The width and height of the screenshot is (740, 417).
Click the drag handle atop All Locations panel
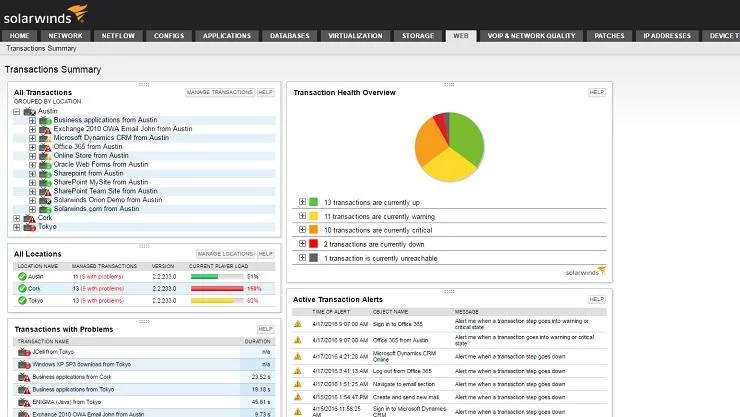144,246
